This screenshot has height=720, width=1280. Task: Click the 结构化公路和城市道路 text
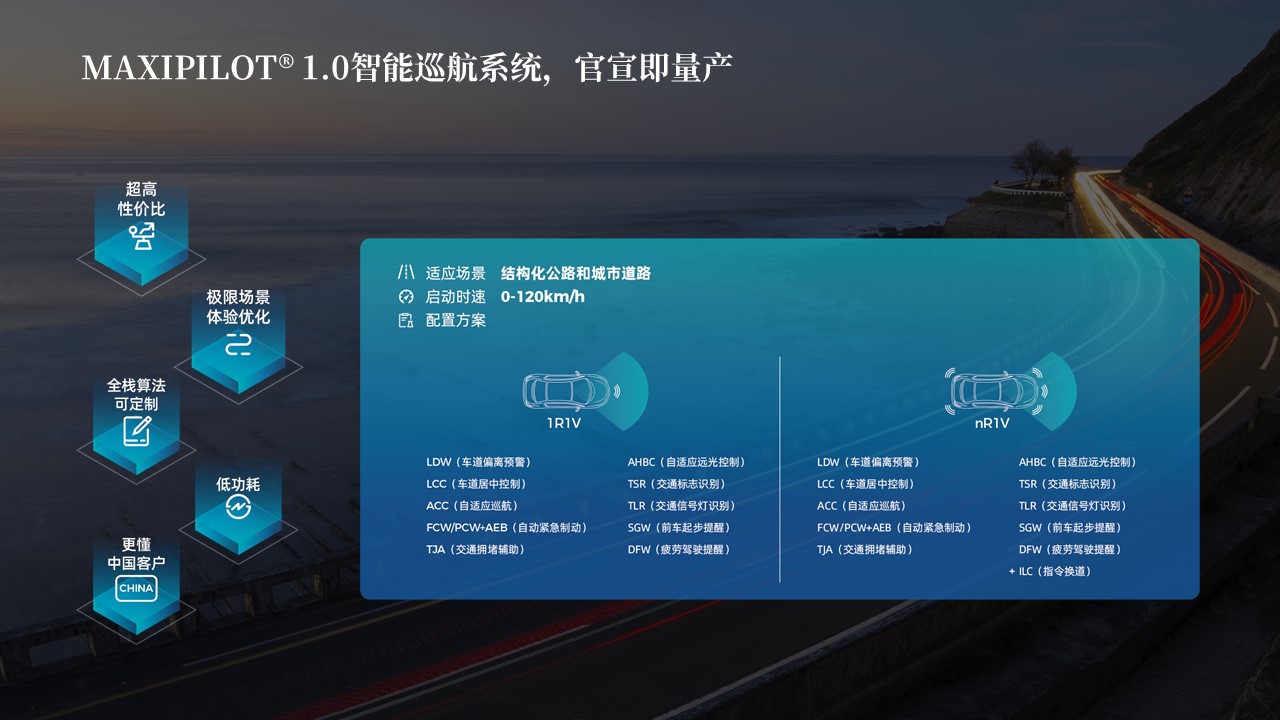pyautogui.click(x=576, y=273)
